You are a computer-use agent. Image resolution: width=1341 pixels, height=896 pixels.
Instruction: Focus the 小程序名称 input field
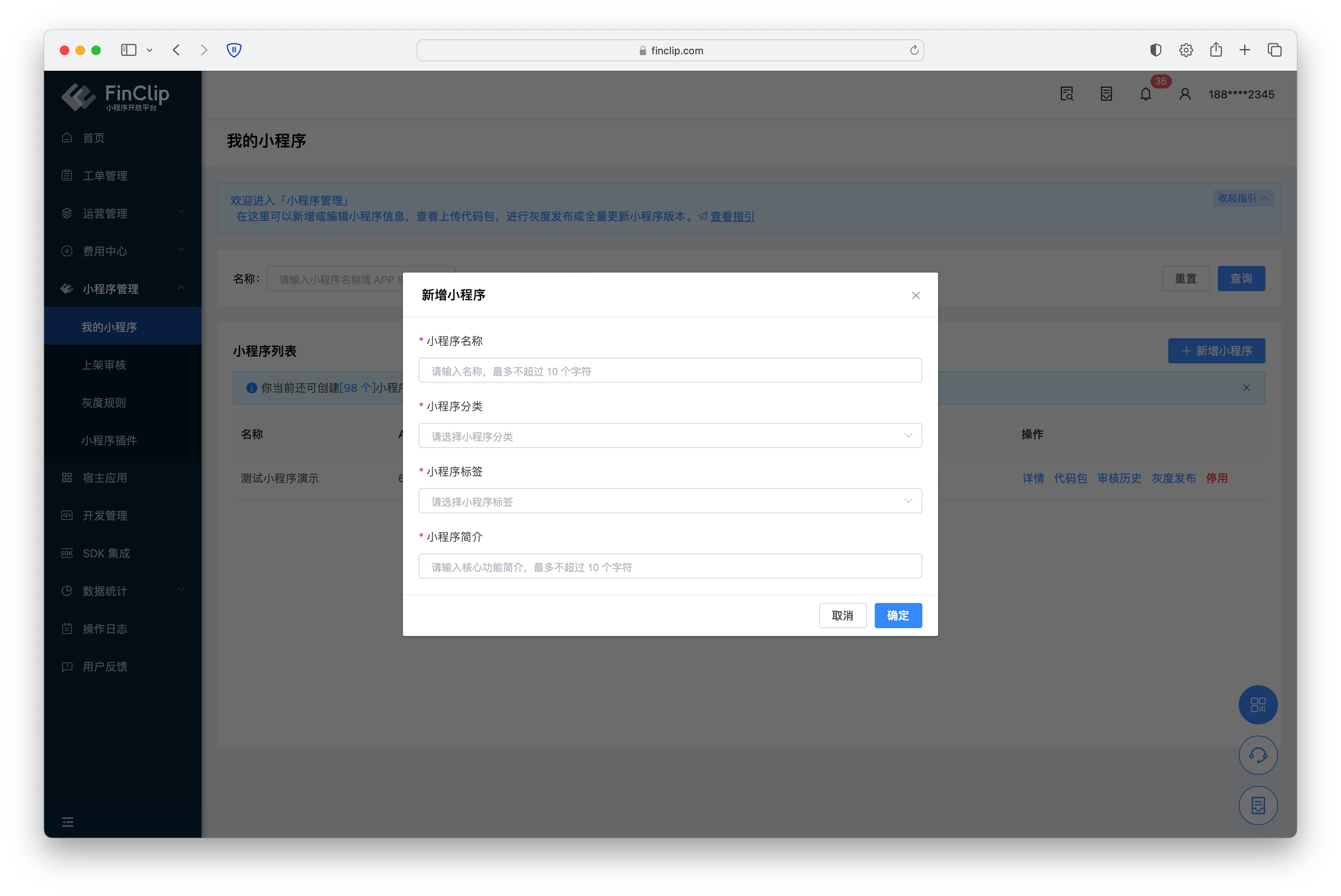670,371
